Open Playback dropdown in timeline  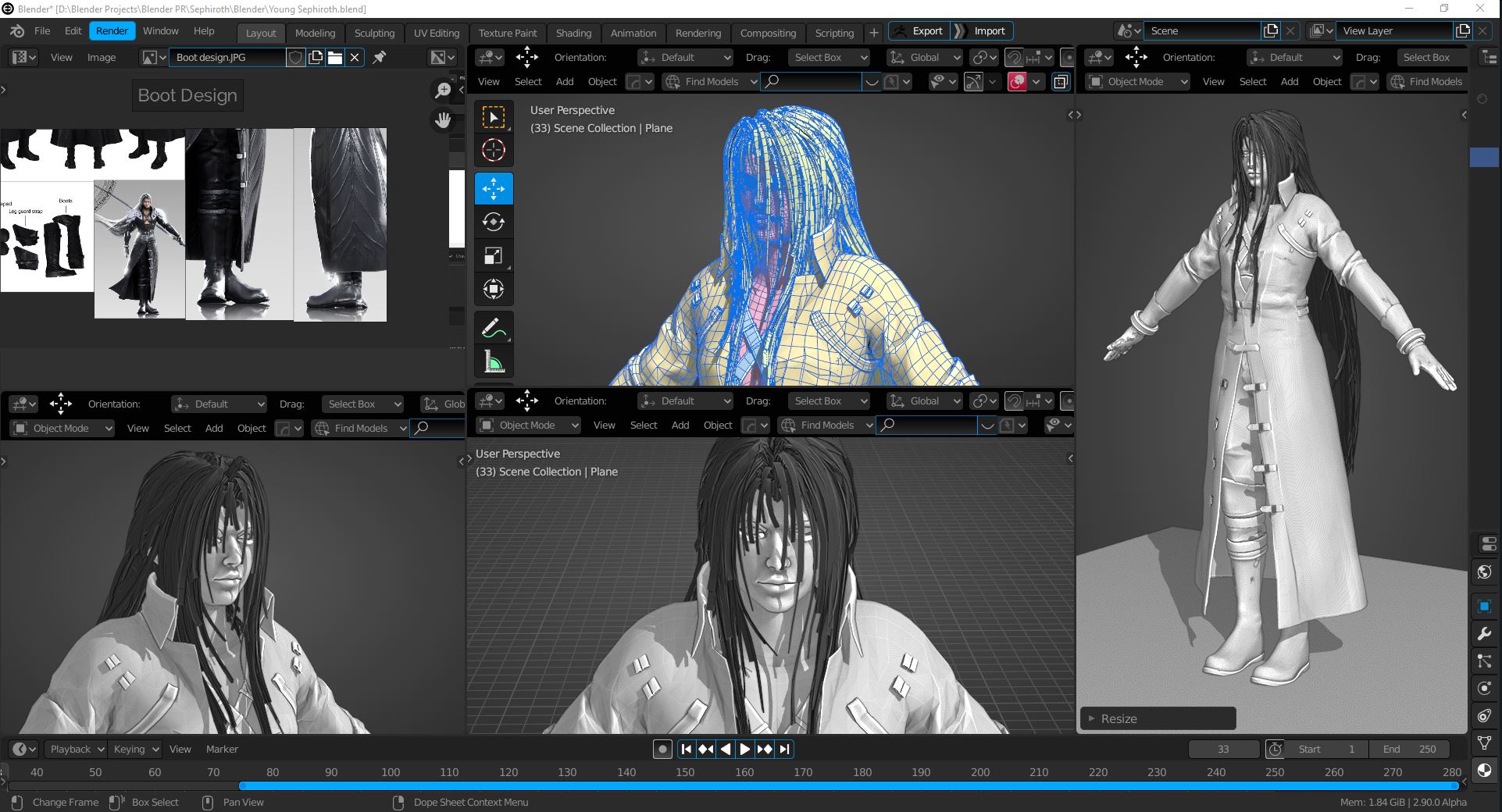click(76, 749)
